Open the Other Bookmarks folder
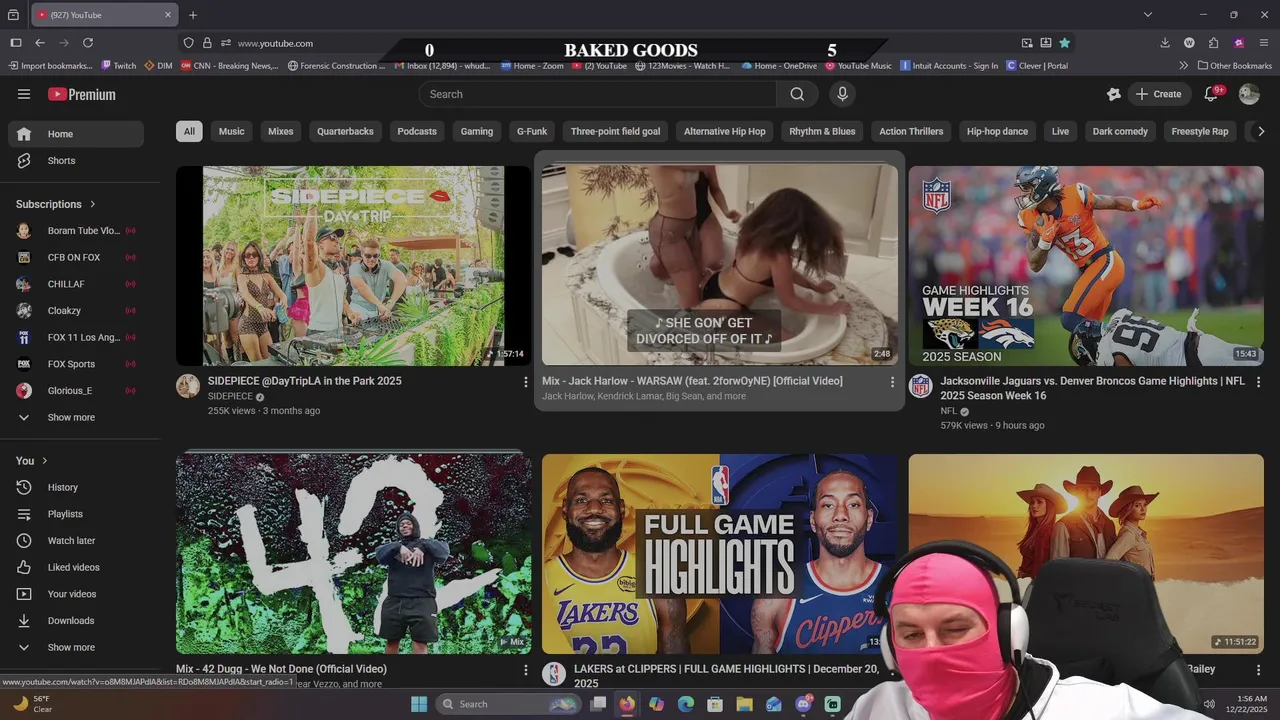The width and height of the screenshot is (1280, 720). tap(1234, 66)
